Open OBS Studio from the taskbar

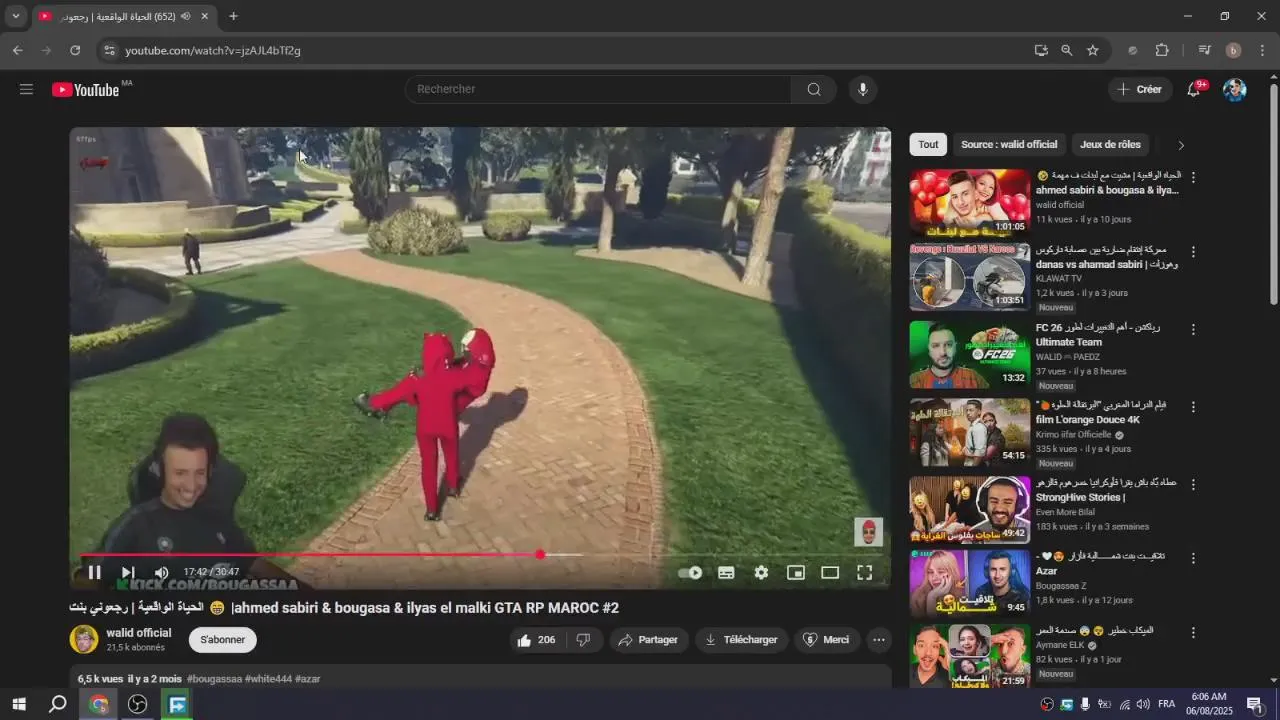[x=138, y=704]
